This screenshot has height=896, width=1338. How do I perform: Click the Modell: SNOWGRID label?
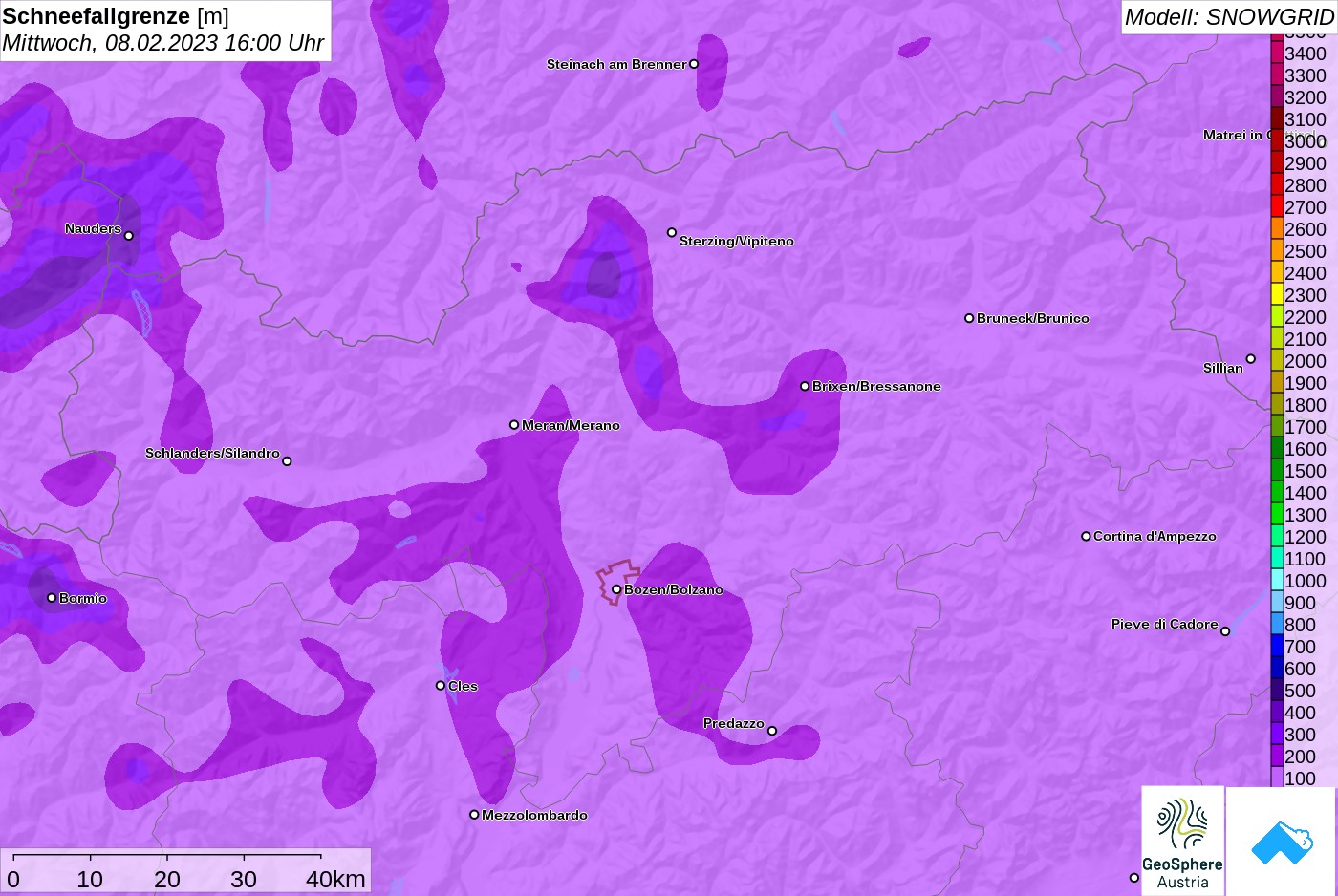[x=1229, y=17]
